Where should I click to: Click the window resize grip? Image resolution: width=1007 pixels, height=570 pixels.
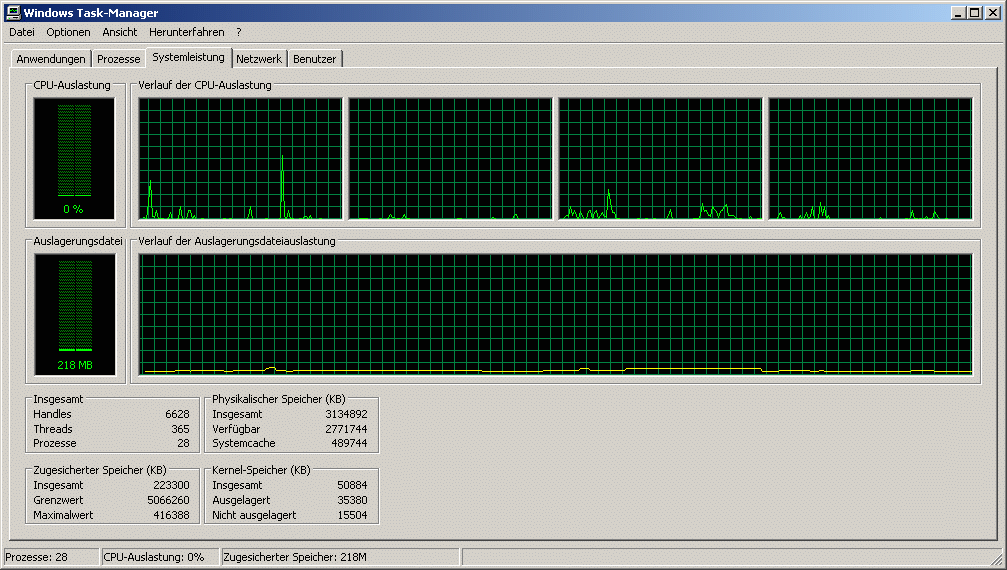coord(996,558)
